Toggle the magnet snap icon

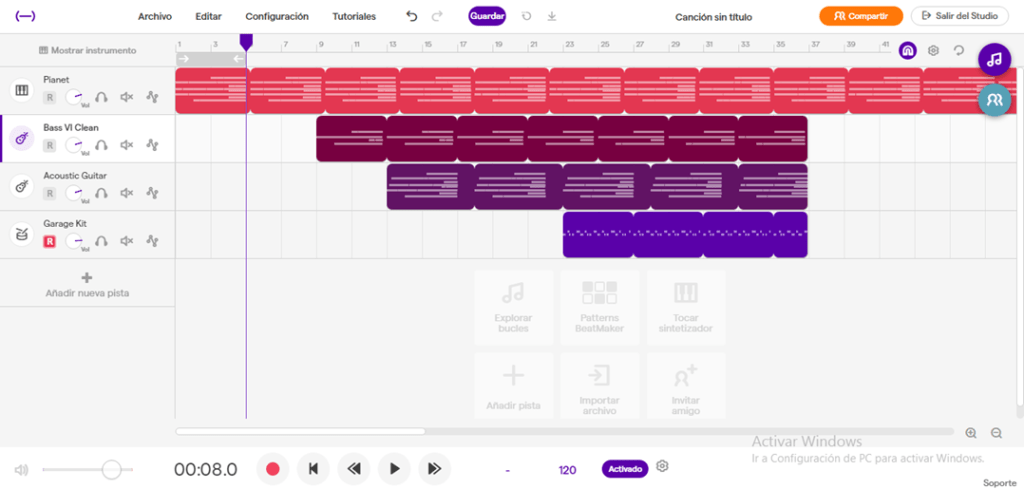click(x=907, y=50)
